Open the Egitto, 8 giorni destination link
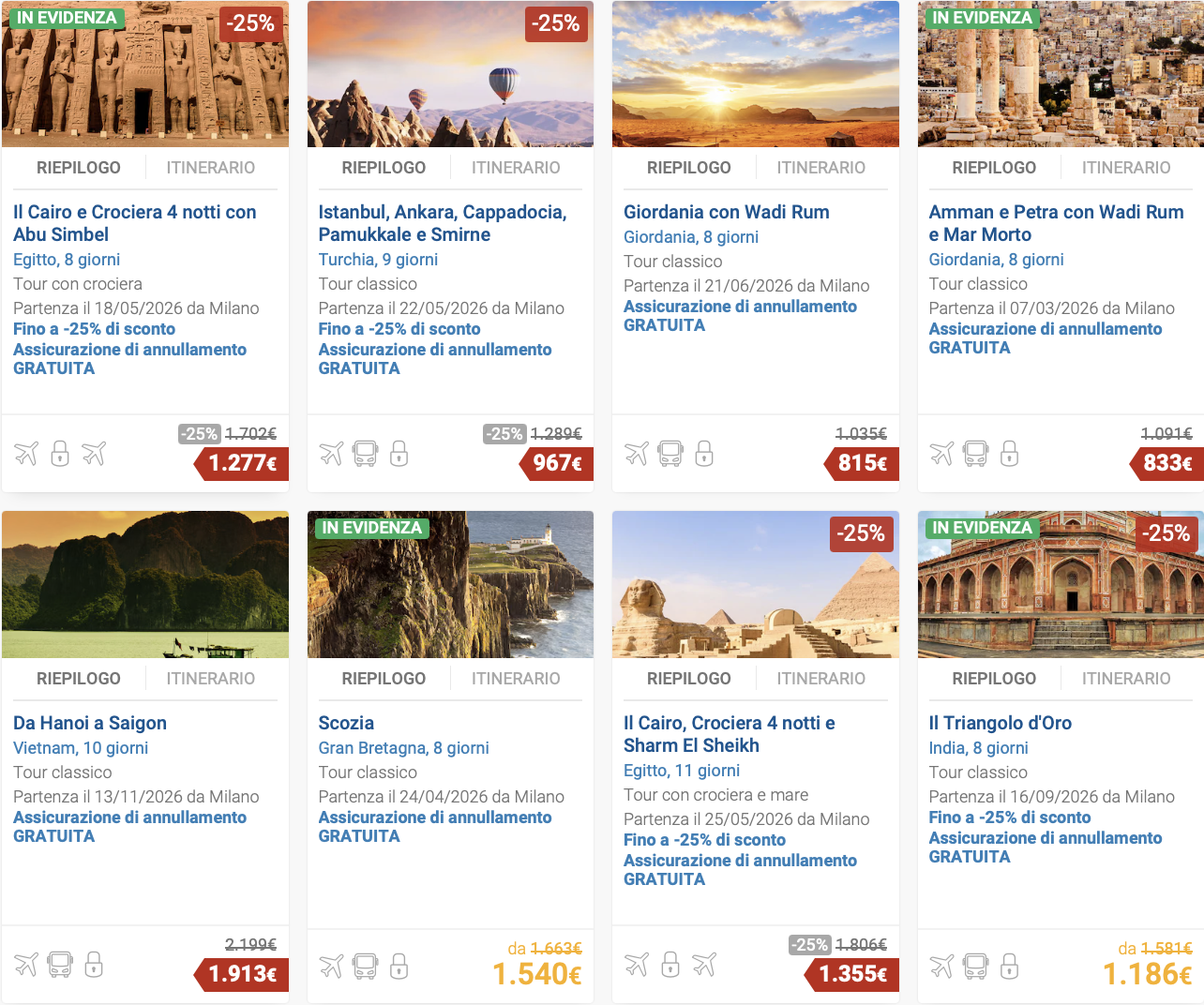The image size is (1204, 1005). 66,259
